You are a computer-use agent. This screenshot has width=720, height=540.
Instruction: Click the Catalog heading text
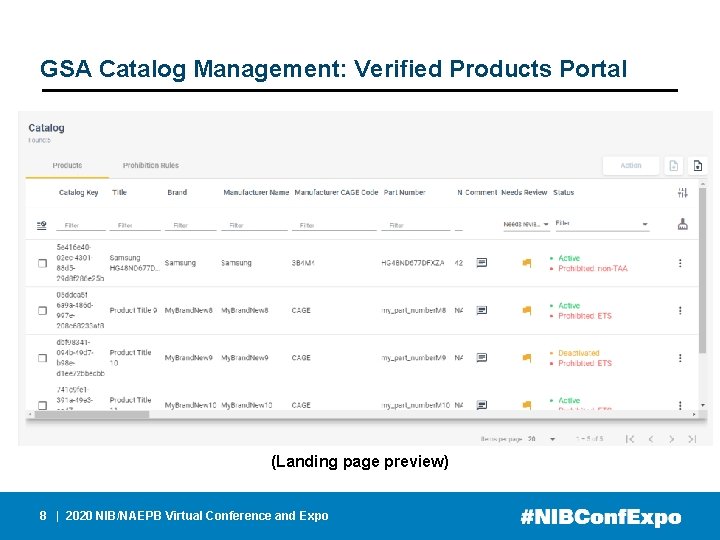(46, 128)
